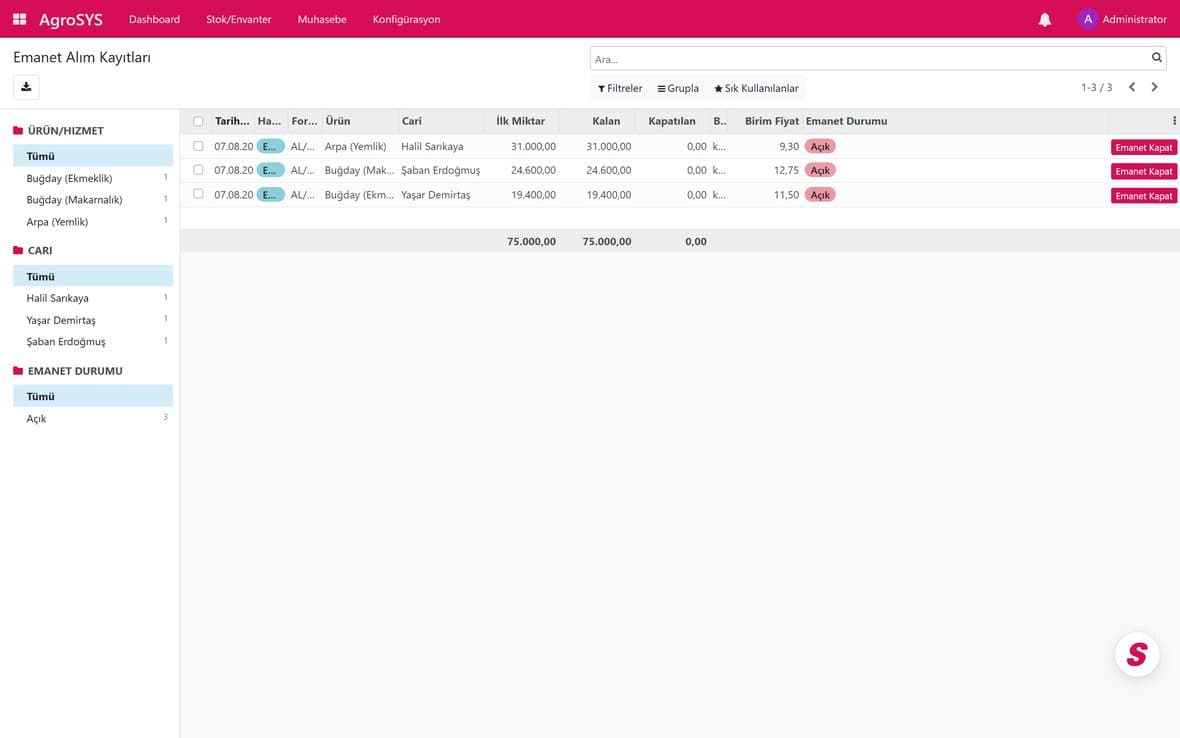Click the 1-3 / 3 pager counter
Viewport: 1180px width, 738px height.
[x=1096, y=87]
